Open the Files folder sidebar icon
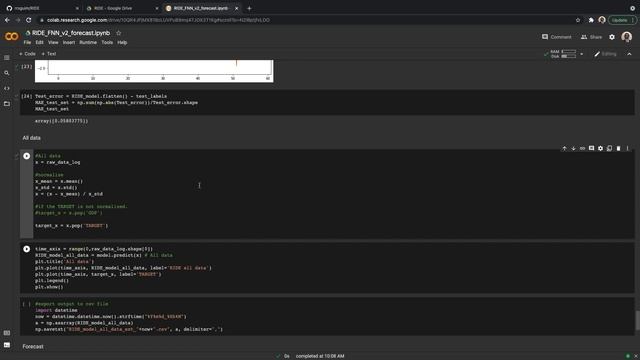Viewport: 640px width, 360px height. (x=7, y=104)
